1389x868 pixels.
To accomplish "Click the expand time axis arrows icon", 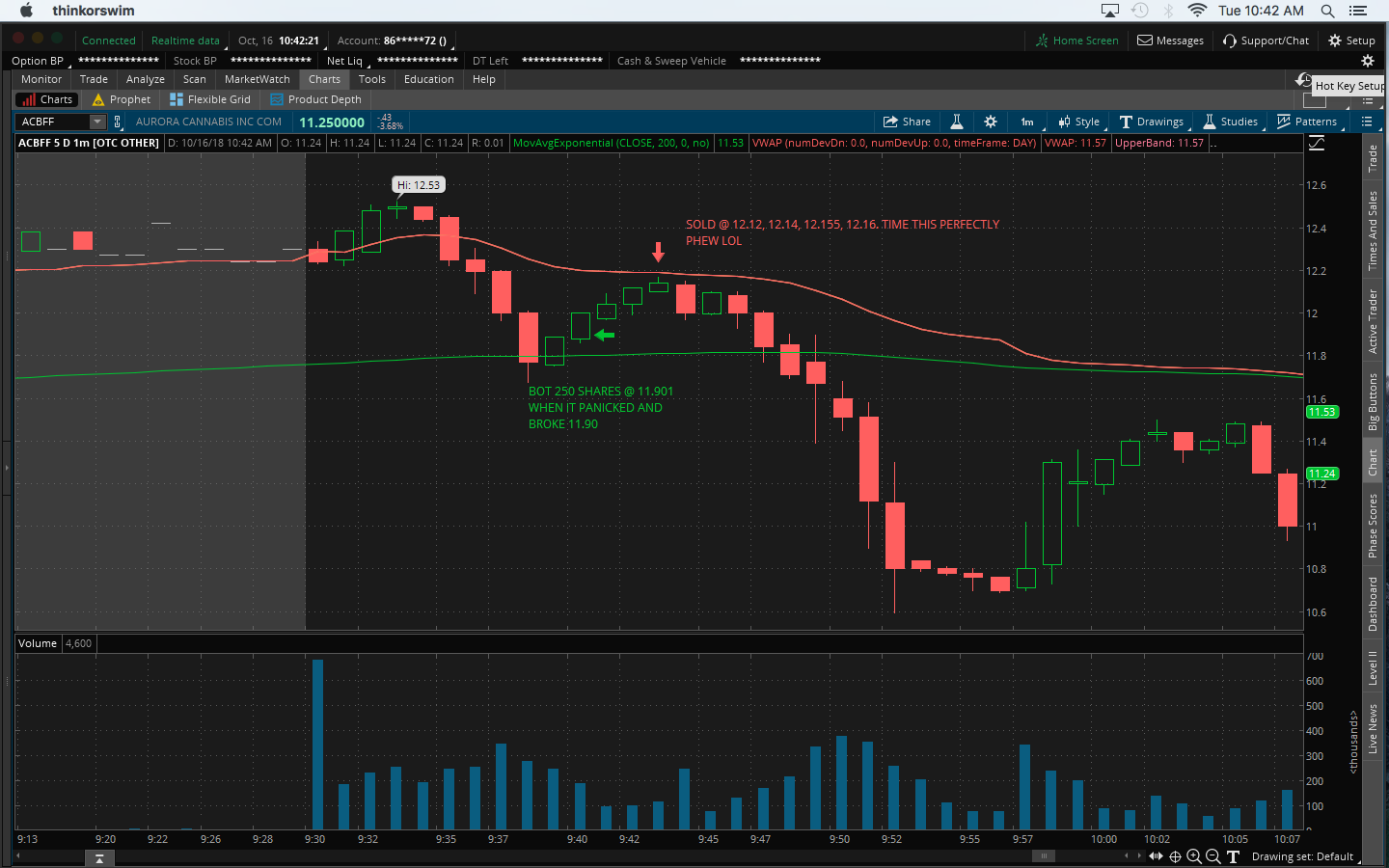I will tap(1156, 856).
